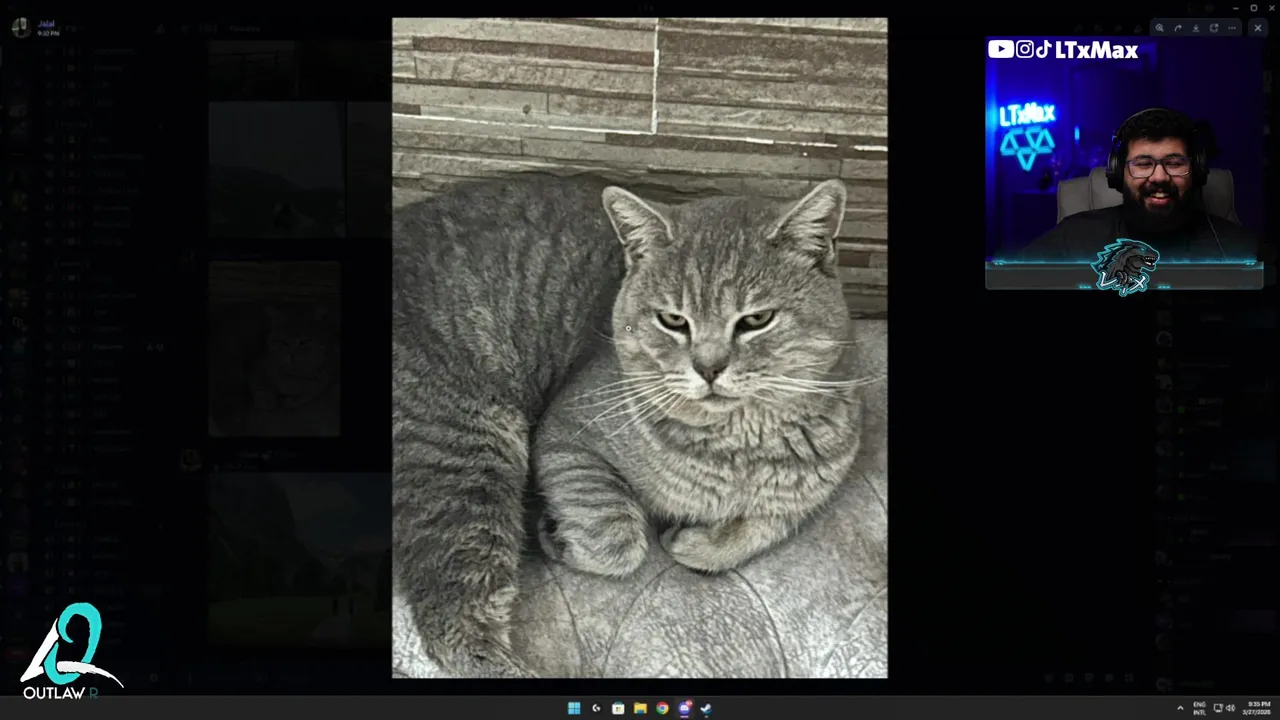Click the ENG INTL language indicator

tap(1200, 708)
